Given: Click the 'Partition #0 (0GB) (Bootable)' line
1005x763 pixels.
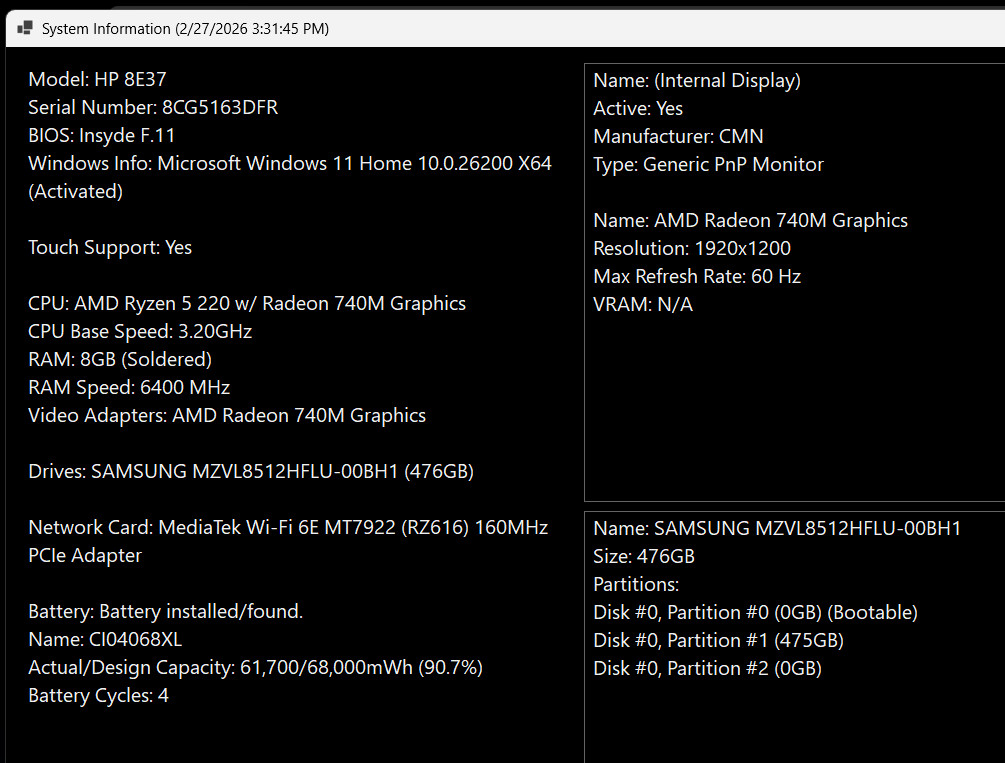Looking at the screenshot, I should (x=755, y=612).
